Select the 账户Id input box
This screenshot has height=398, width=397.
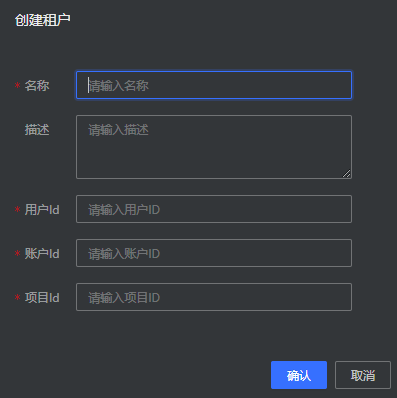[x=214, y=253]
